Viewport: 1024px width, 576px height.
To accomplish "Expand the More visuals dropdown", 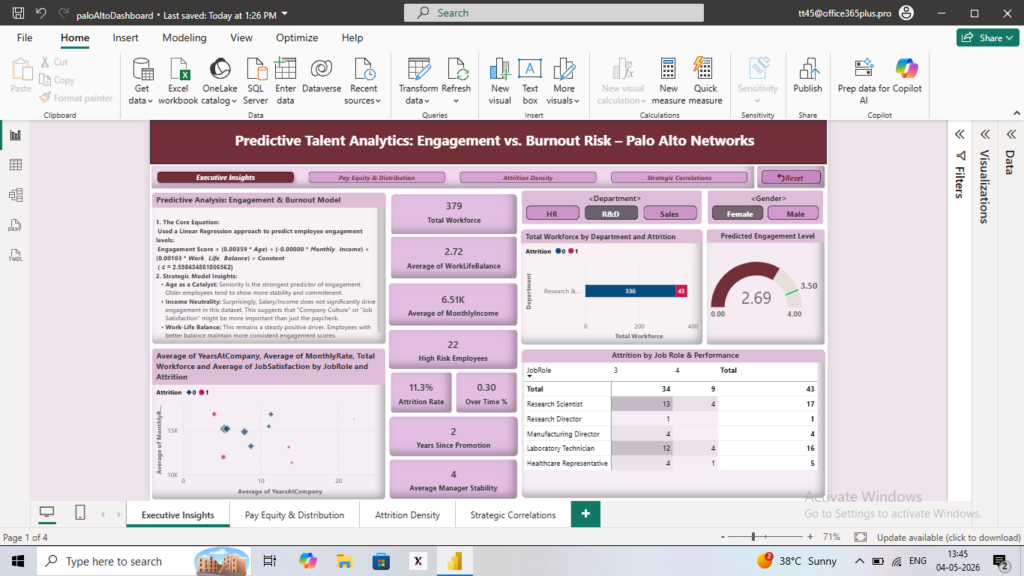I will coord(577,101).
